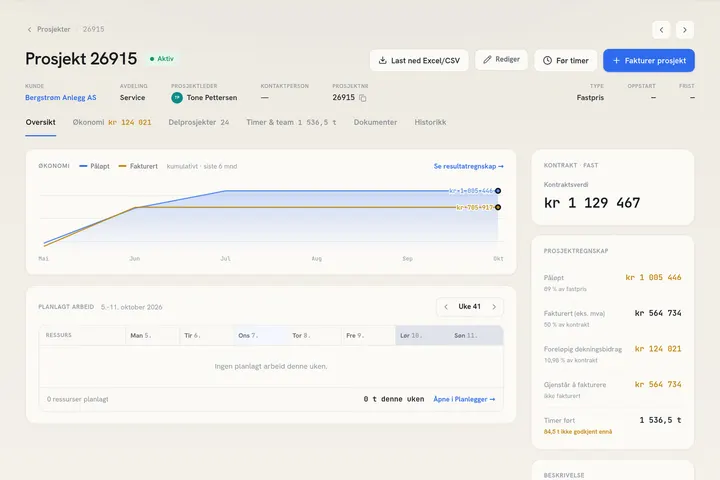This screenshot has width=720, height=480.
Task: Open the Dokumenter tab
Action: coord(375,122)
